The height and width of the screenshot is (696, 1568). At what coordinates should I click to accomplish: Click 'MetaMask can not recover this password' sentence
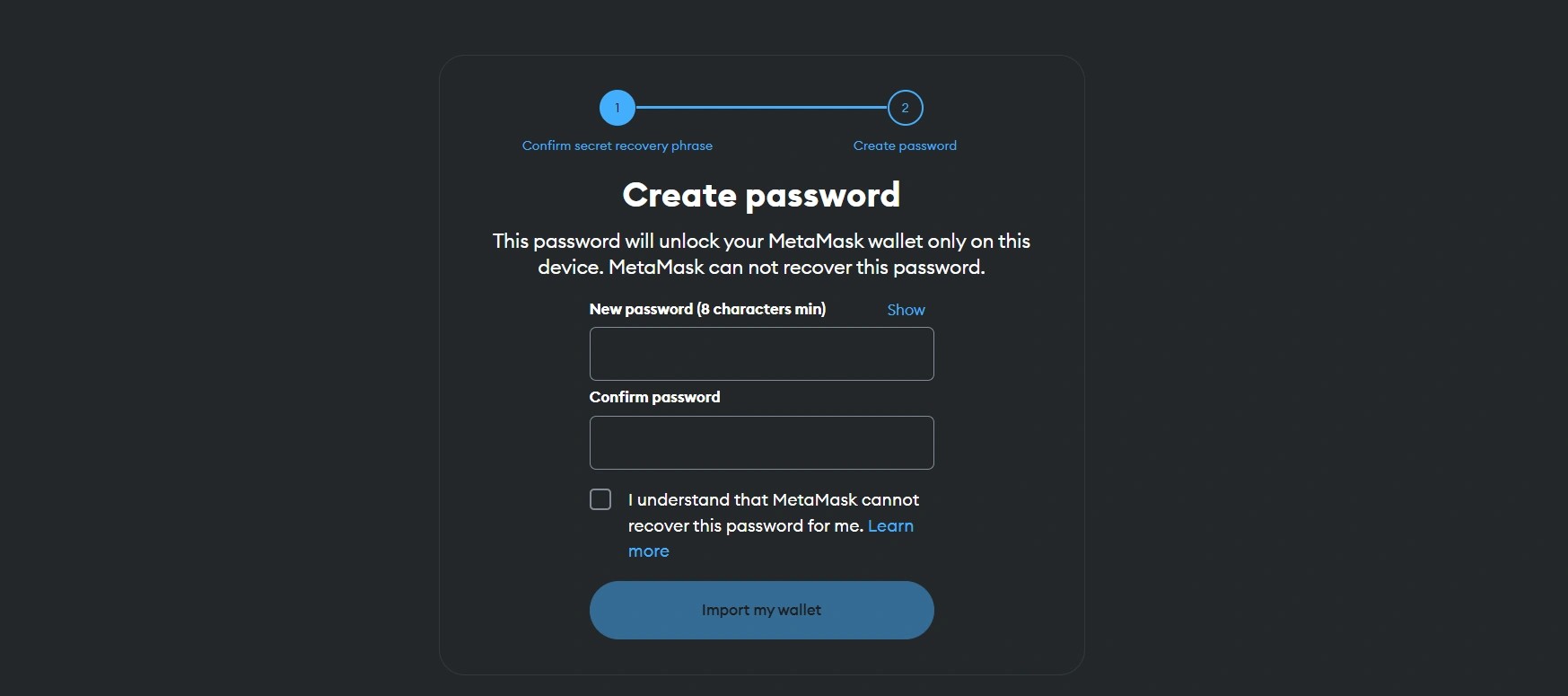[797, 268]
